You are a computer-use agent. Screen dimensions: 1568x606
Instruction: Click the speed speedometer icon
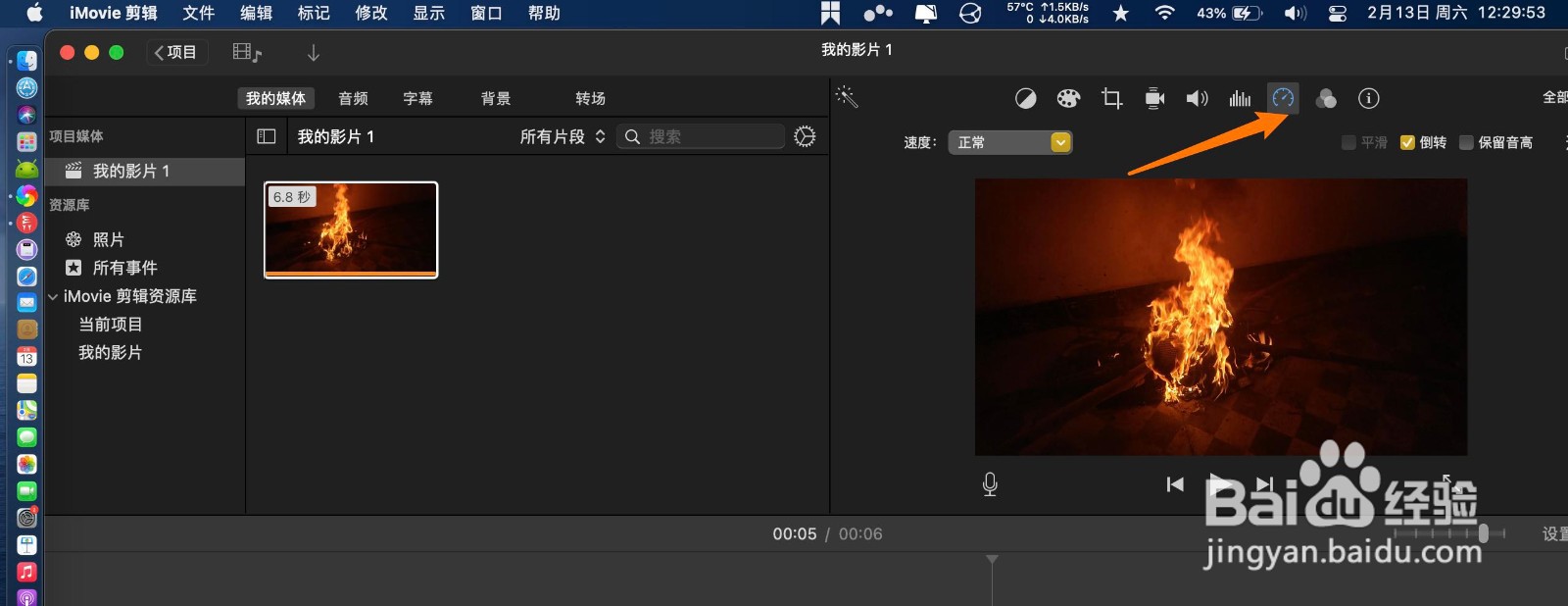tap(1283, 98)
